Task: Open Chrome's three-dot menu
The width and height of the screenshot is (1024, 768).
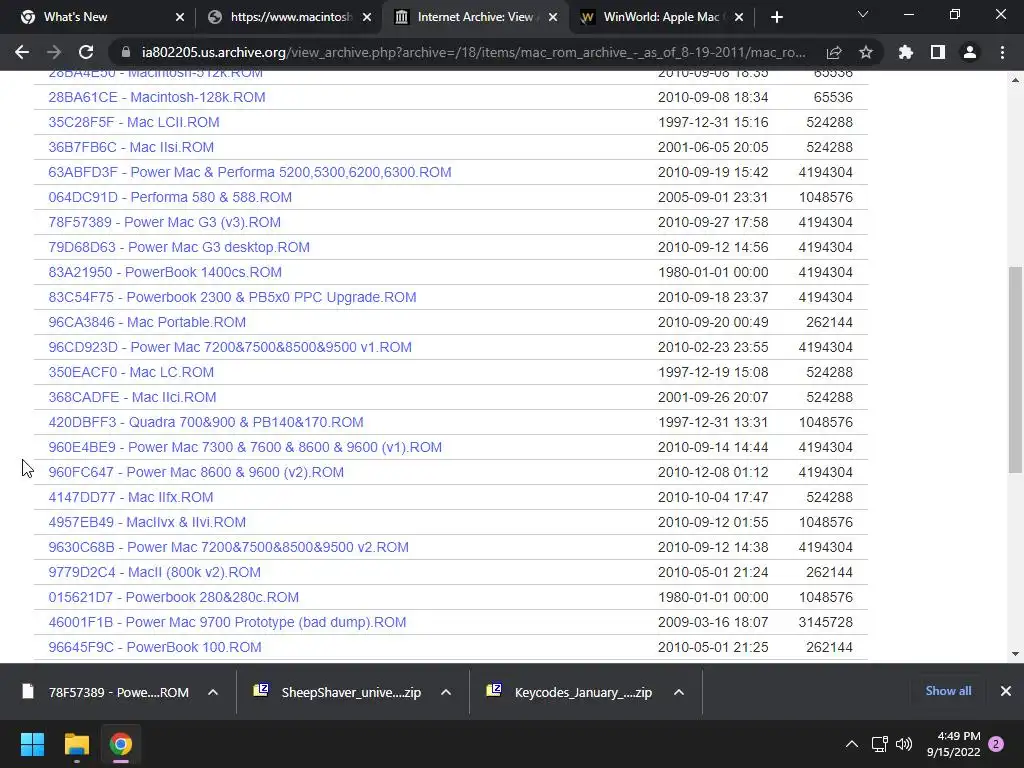Action: [1002, 52]
